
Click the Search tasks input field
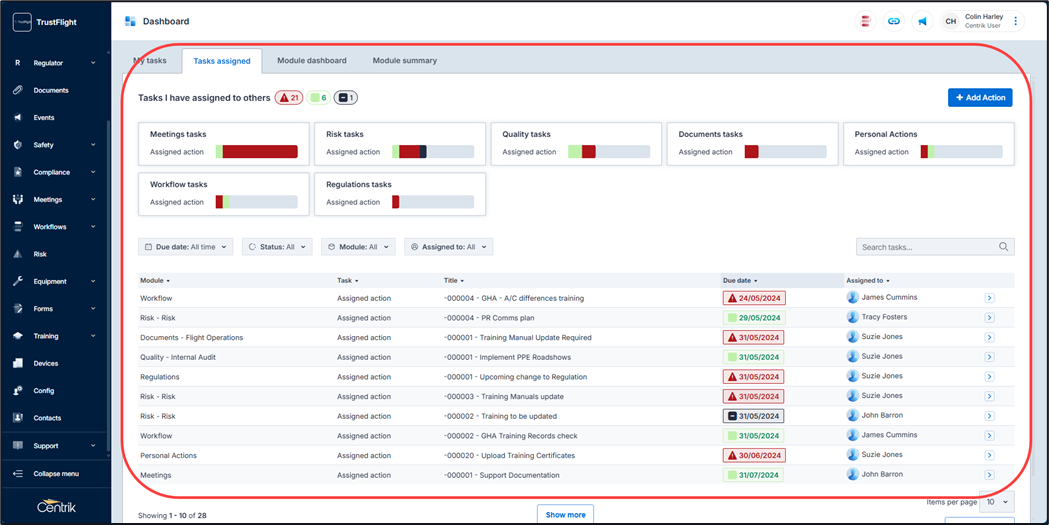tap(926, 247)
